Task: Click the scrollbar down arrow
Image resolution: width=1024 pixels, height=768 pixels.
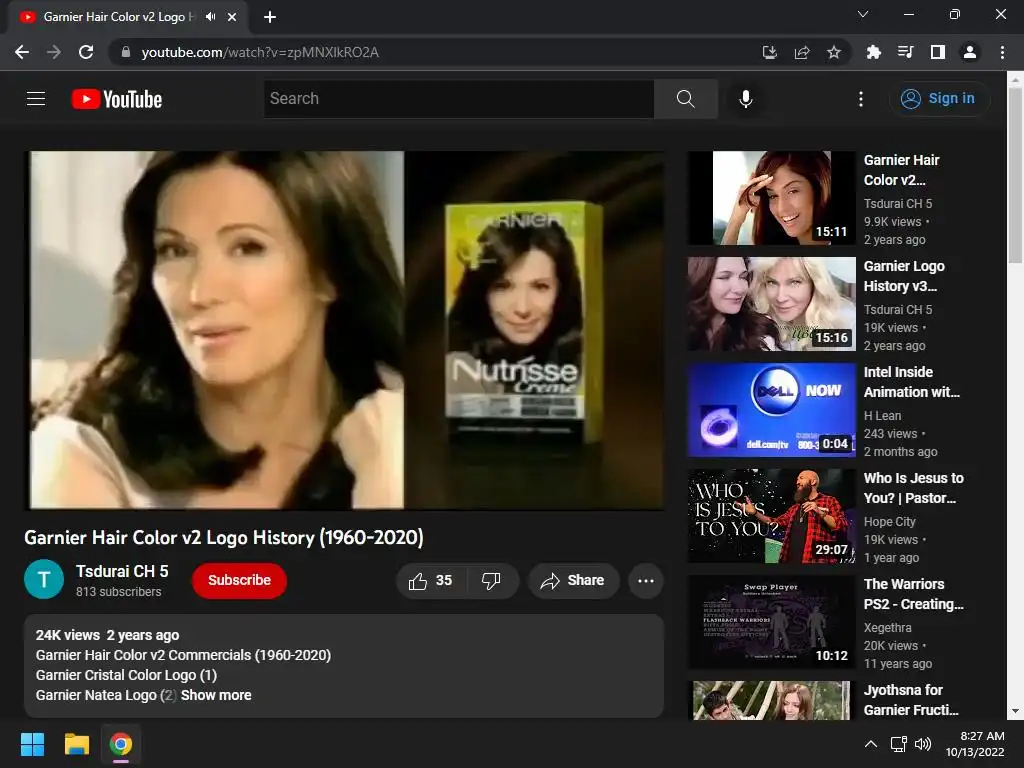Action: coord(1015,711)
